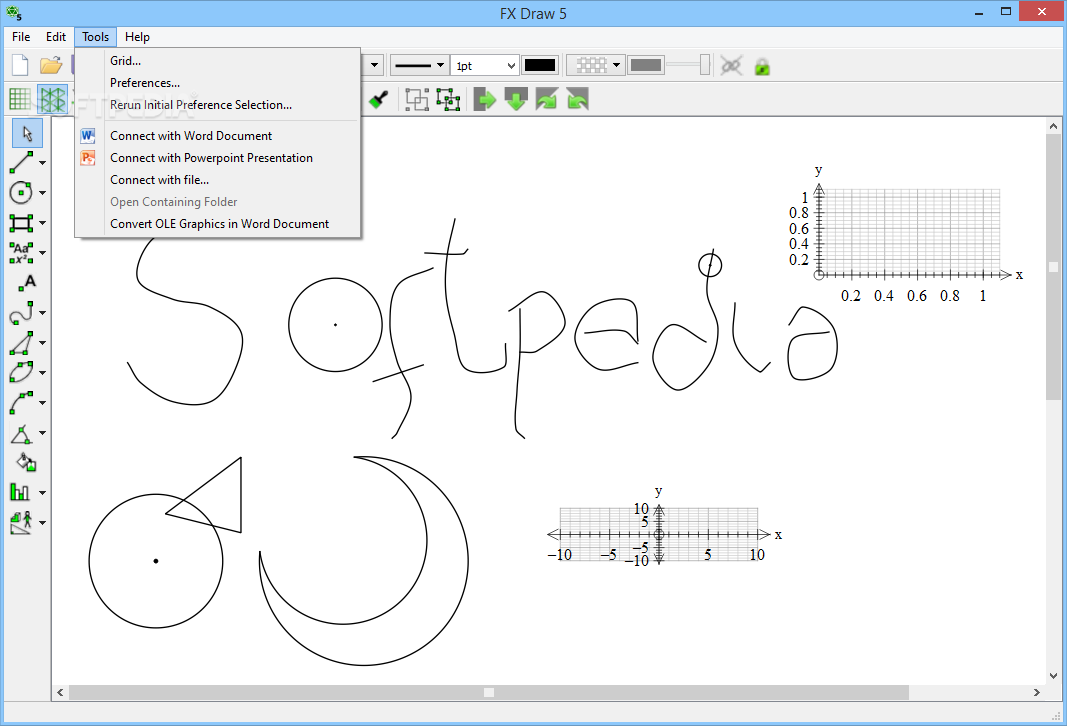
Task: Click the green right arrow icon
Action: click(485, 100)
